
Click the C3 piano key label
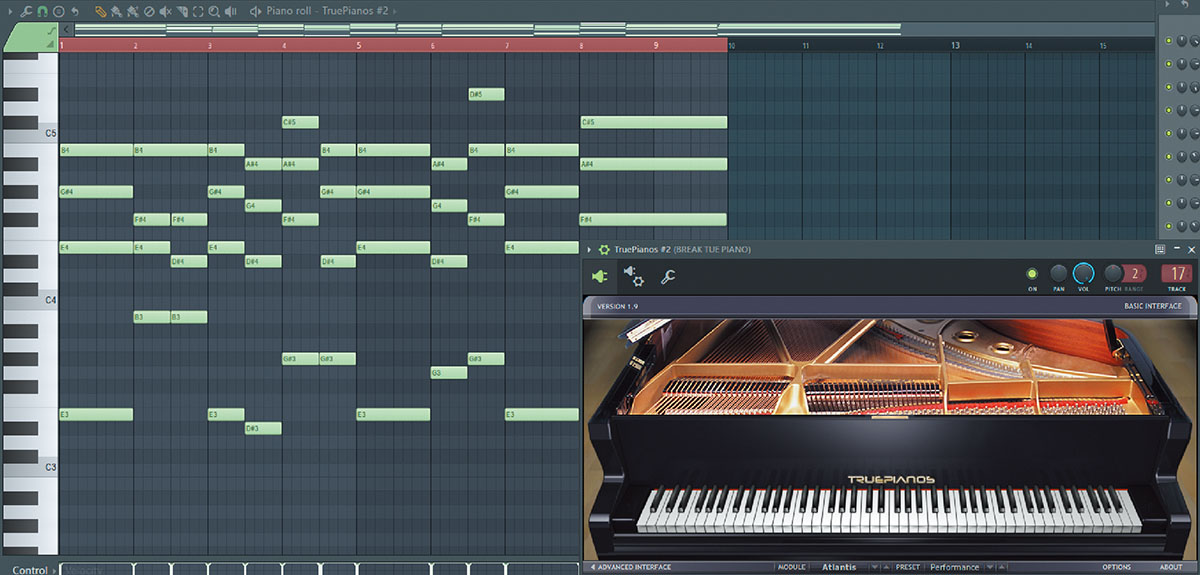pyautogui.click(x=49, y=467)
